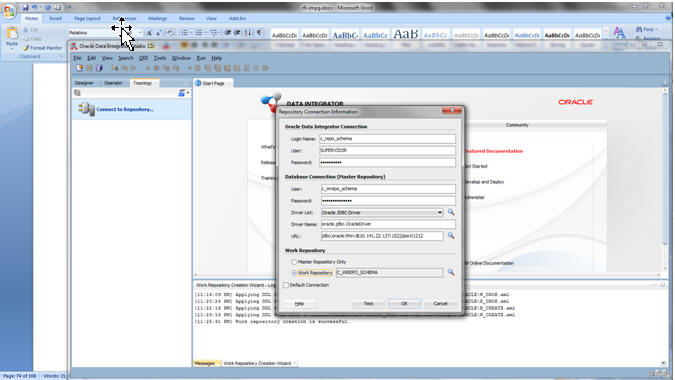675x380 pixels.
Task: Click the Help button in dialog
Action: tap(299, 303)
